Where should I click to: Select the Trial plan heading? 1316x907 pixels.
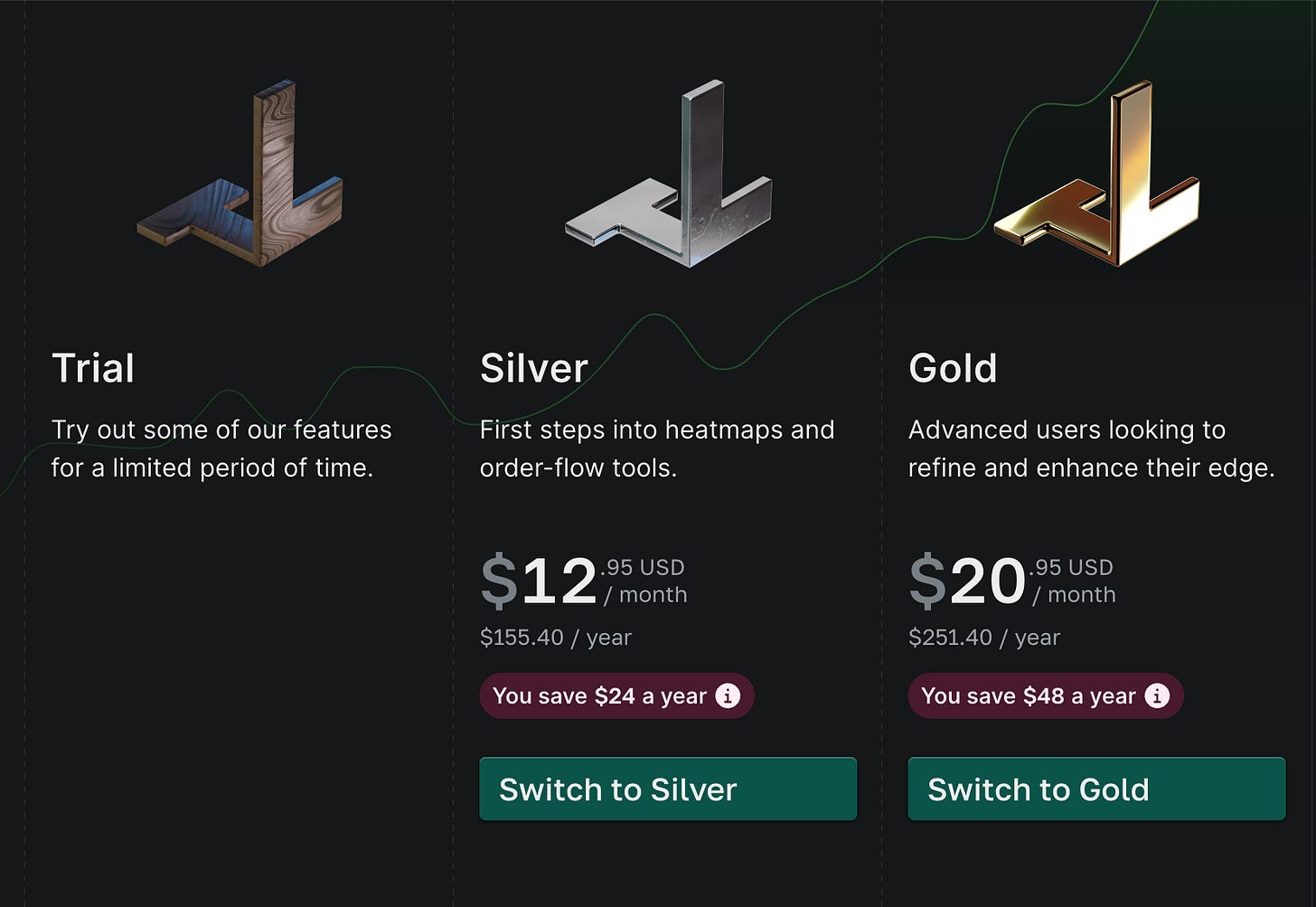tap(93, 367)
